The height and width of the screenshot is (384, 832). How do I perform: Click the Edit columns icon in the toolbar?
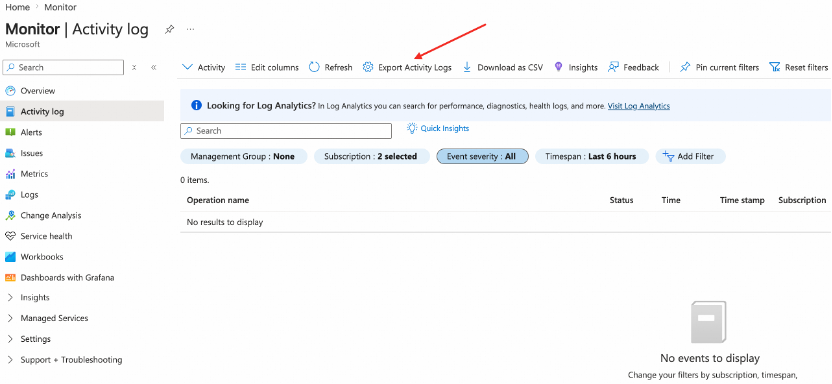tap(240, 67)
